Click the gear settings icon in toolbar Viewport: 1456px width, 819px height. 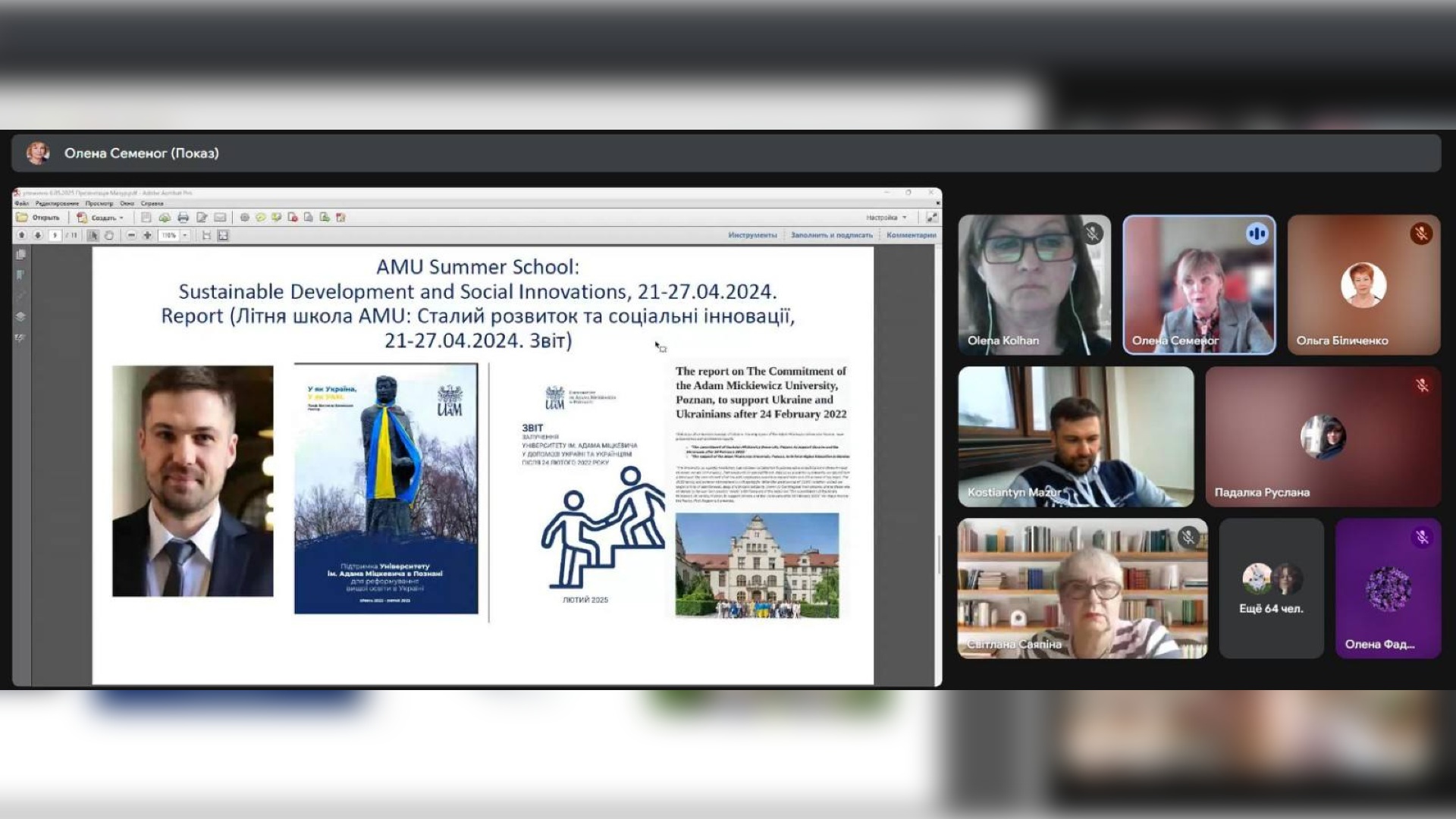tap(244, 218)
